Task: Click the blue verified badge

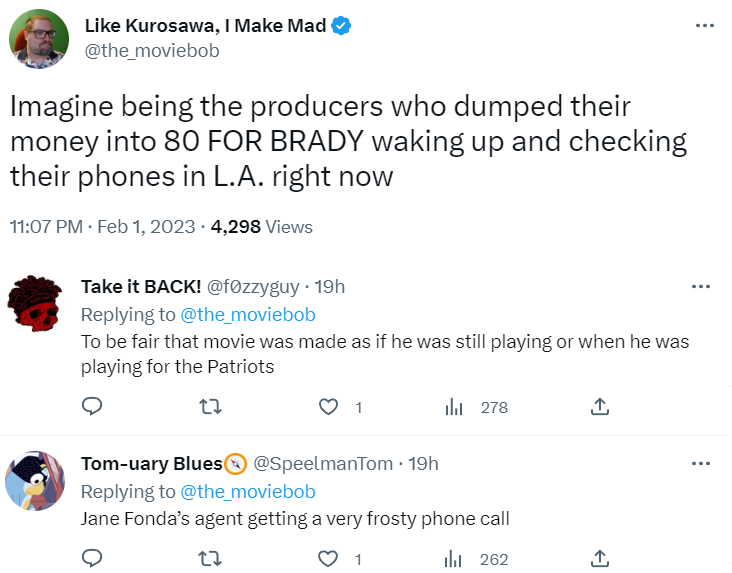Action: point(341,26)
